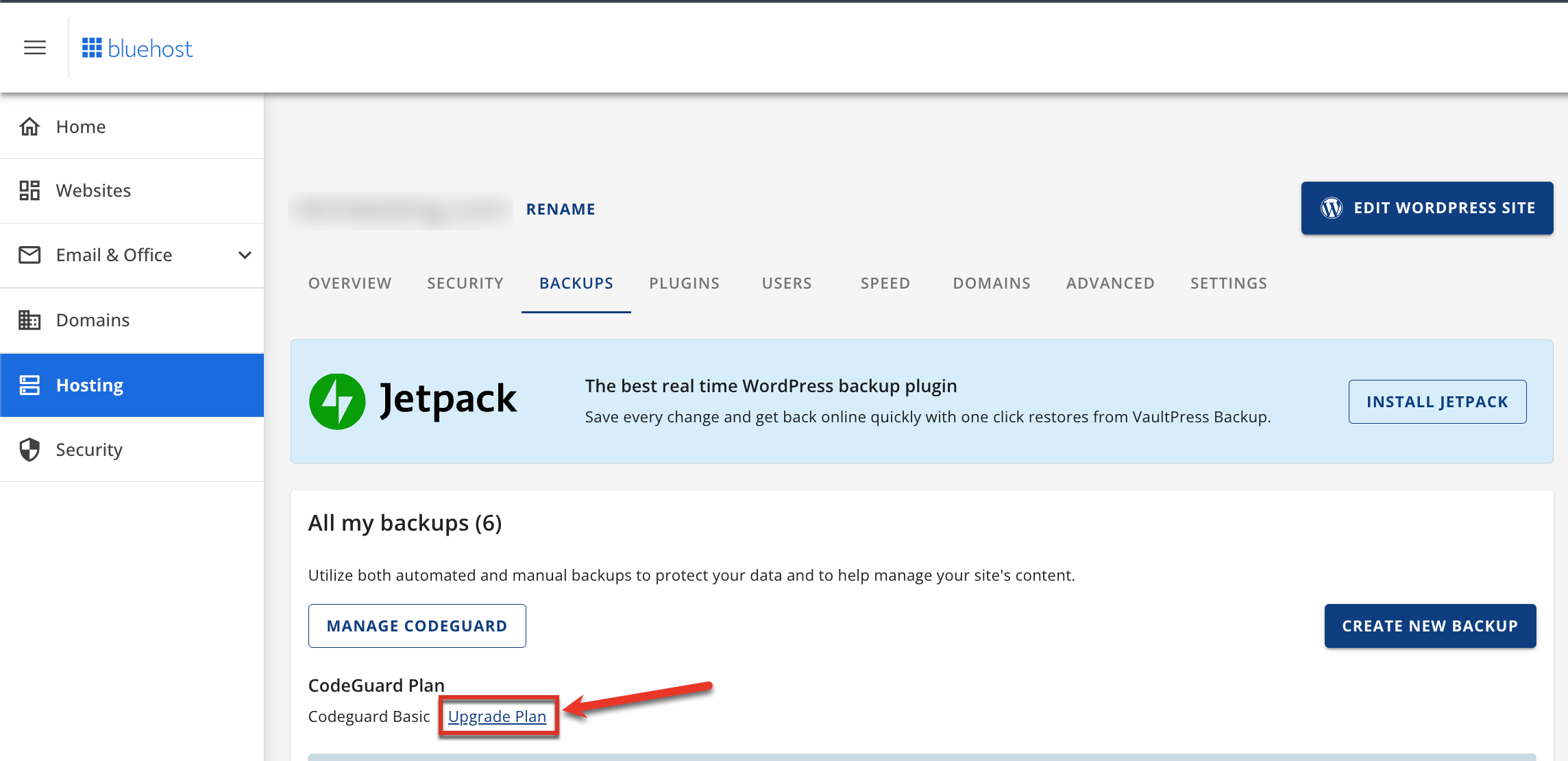Click the Domains building icon

(29, 320)
